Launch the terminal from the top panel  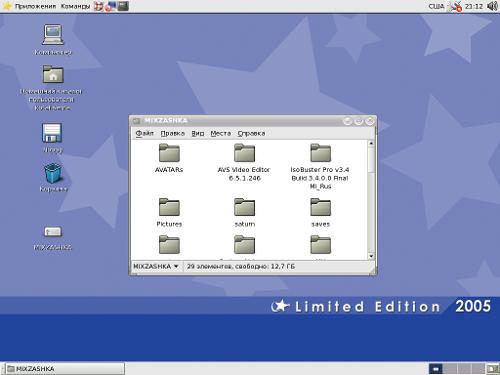[123, 6]
